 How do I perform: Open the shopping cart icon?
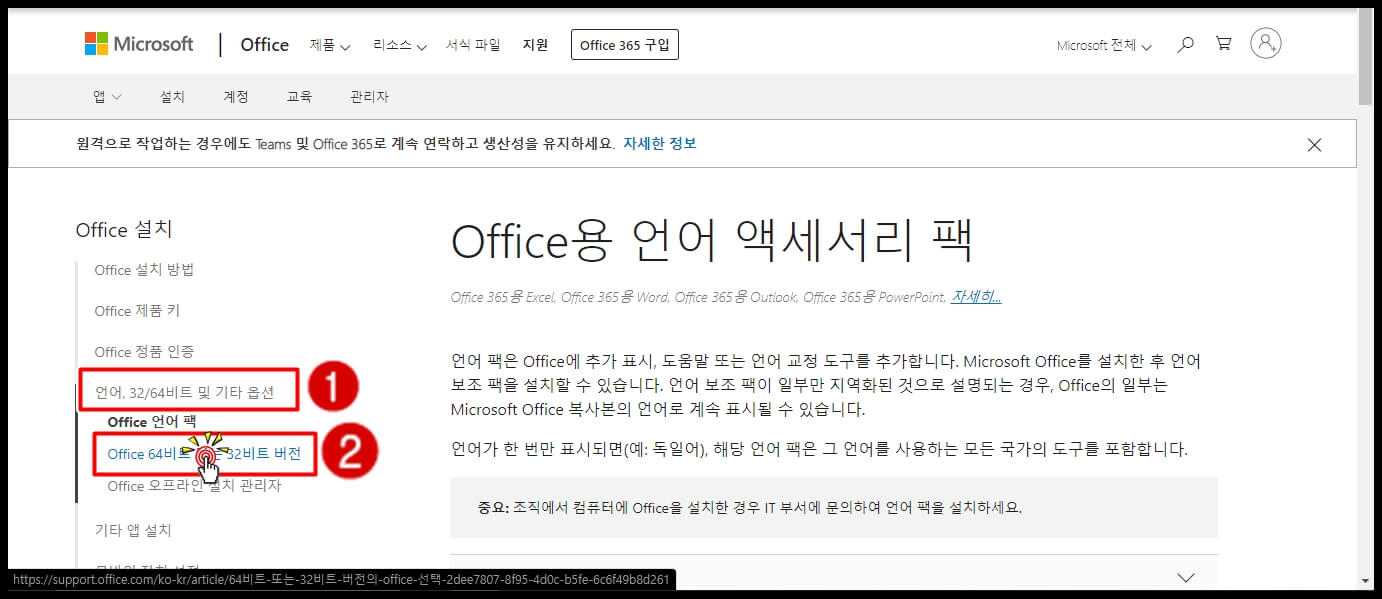click(1223, 44)
